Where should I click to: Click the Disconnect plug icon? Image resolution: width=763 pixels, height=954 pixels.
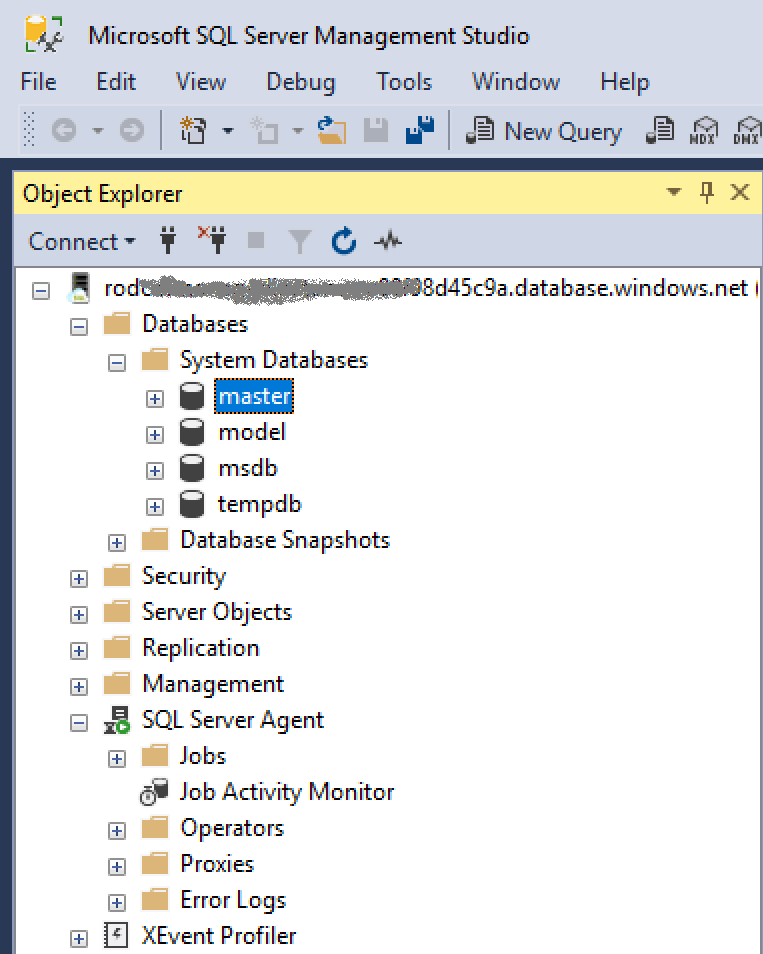211,241
